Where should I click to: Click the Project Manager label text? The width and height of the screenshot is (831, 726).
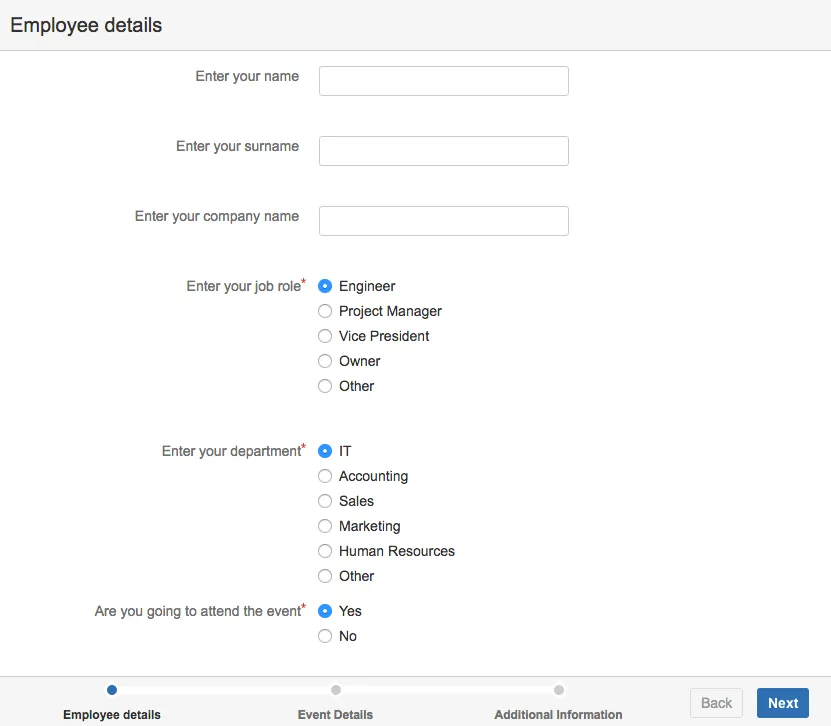coord(391,312)
